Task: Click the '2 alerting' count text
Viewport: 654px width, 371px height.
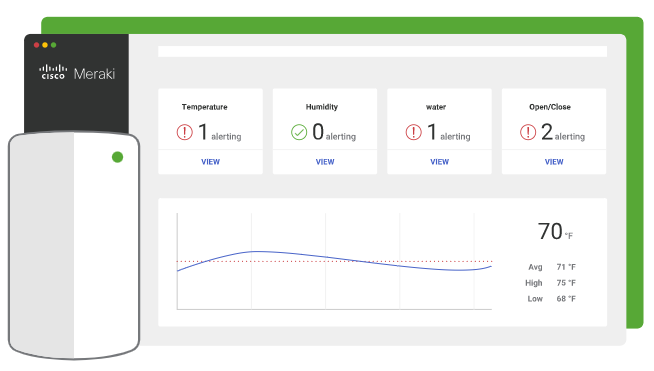Action: point(563,132)
